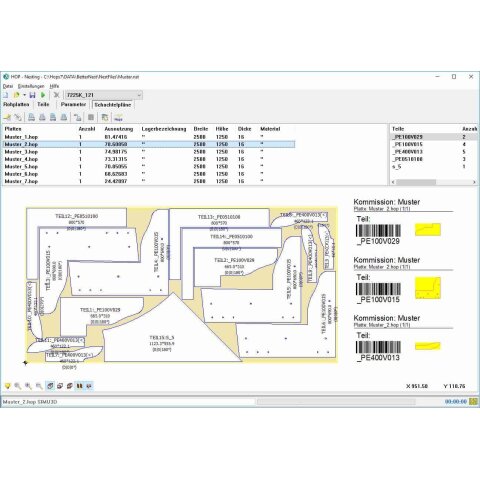The width and height of the screenshot is (480, 480).
Task: Select the Schachtelpläne tab
Action: click(113, 105)
